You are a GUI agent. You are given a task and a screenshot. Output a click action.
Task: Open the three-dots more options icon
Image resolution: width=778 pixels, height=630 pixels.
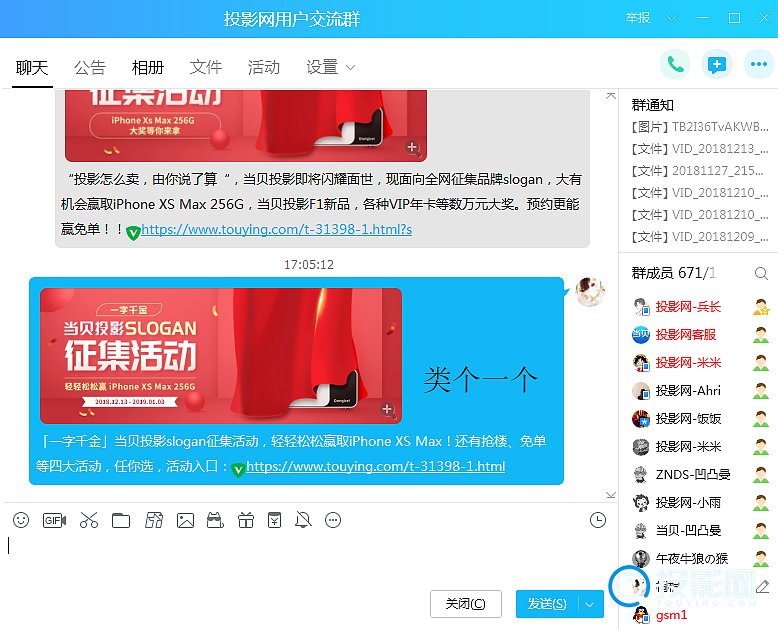tap(759, 64)
